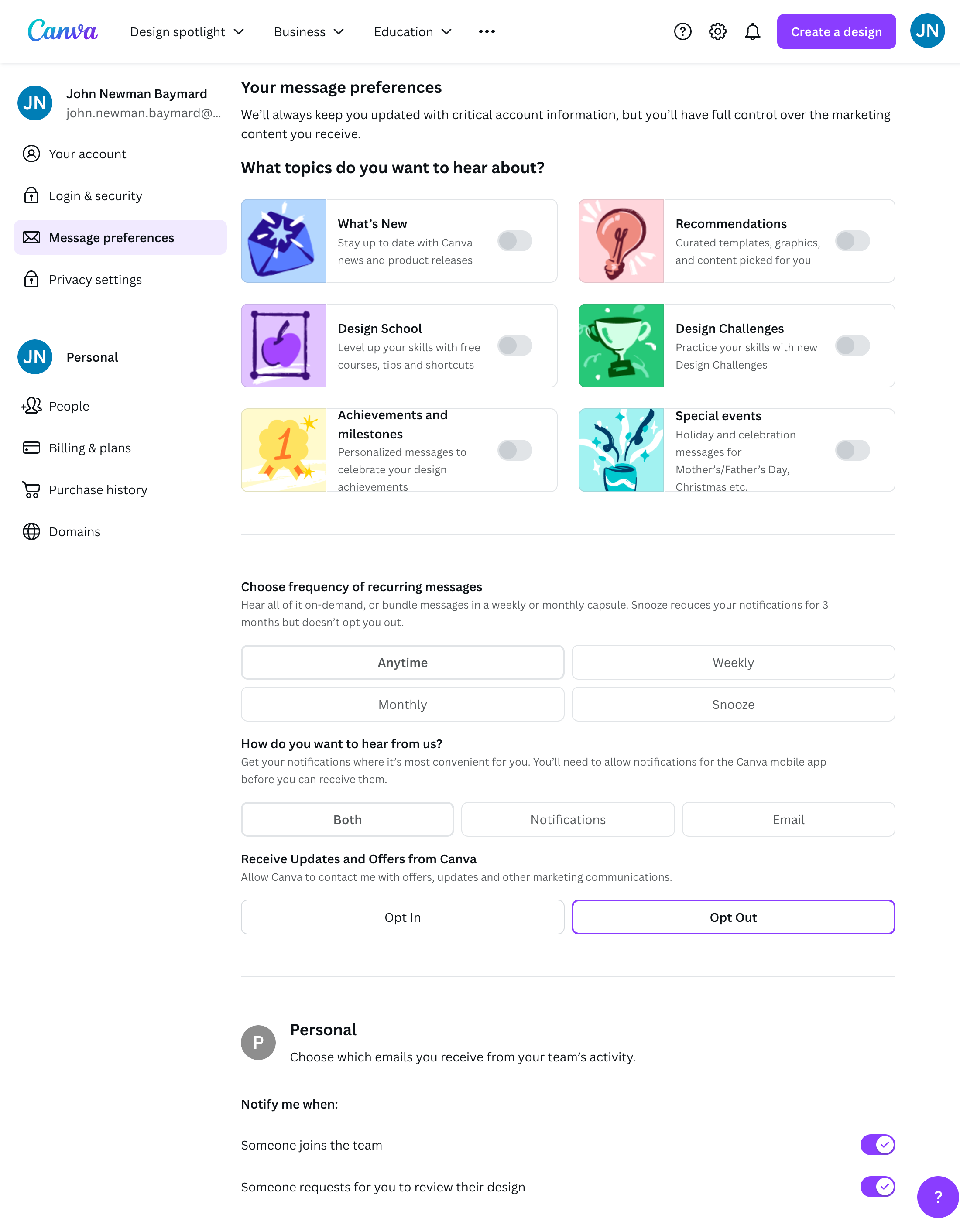The width and height of the screenshot is (960, 1232).
Task: Click the Purchase history cart icon
Action: pyautogui.click(x=31, y=489)
